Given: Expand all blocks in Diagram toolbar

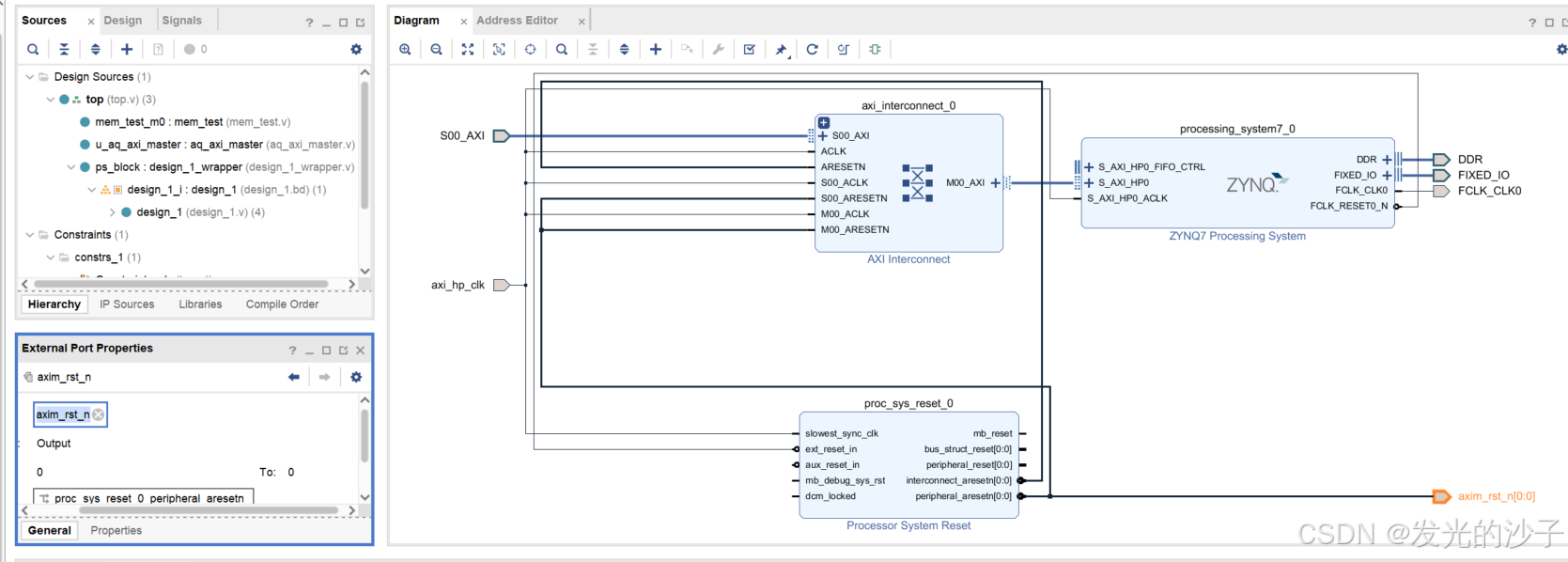Looking at the screenshot, I should pos(624,49).
